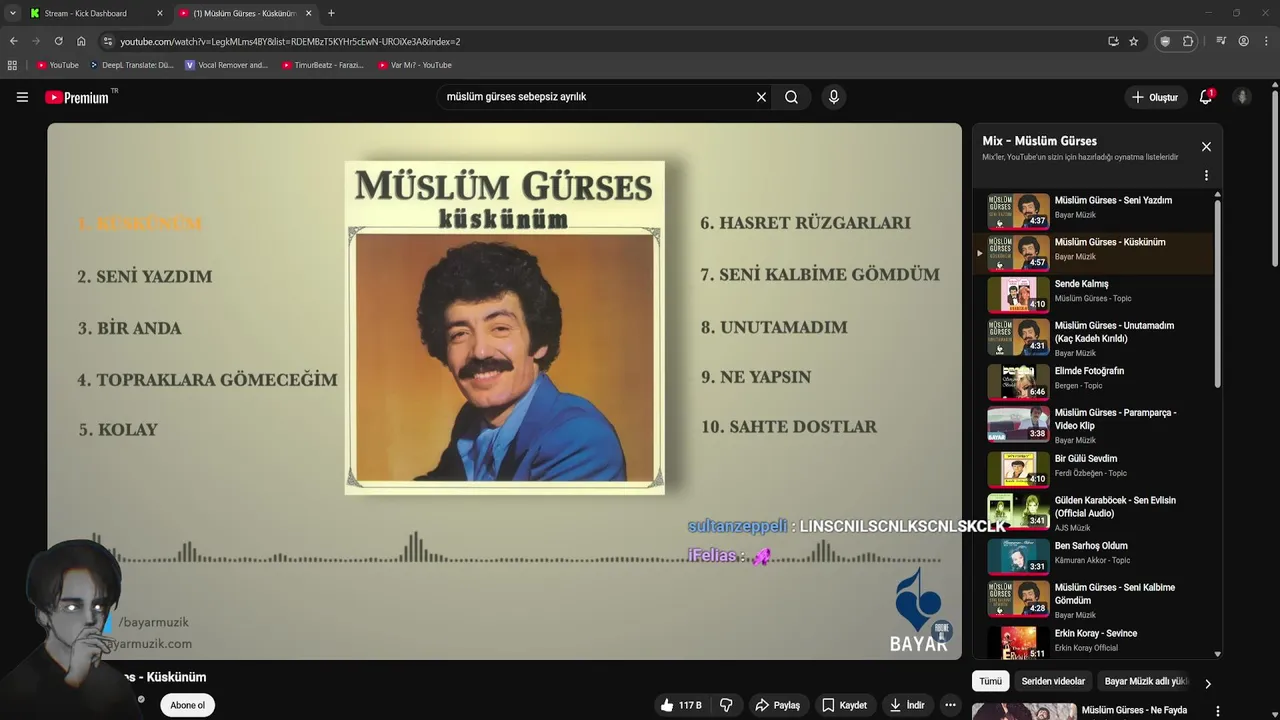Run search with the magnifier button
This screenshot has width=1280, height=720.
[791, 97]
